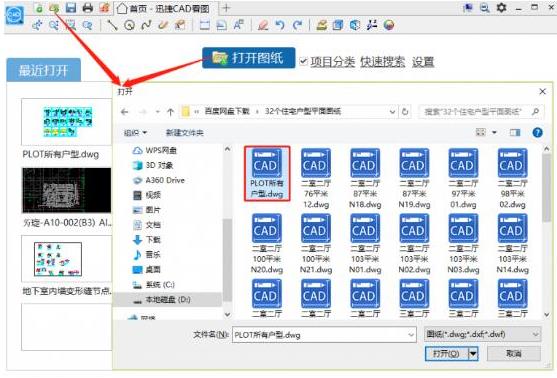Screen dimensions: 557x378
Task: Toggle the preview pane icon
Action: (515, 133)
